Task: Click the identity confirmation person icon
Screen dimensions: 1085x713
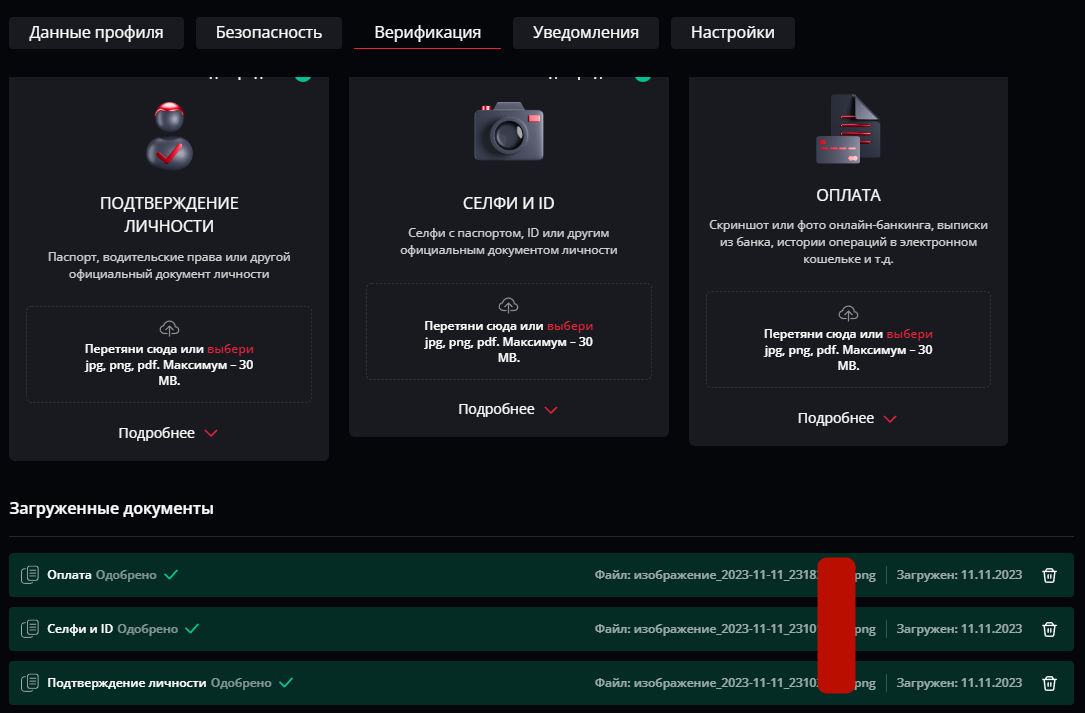Action: click(169, 136)
